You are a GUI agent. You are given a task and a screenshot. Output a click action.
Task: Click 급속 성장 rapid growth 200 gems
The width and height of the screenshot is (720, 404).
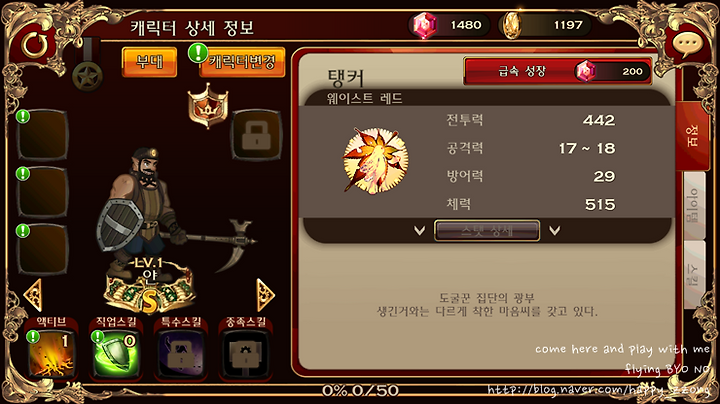click(x=557, y=71)
